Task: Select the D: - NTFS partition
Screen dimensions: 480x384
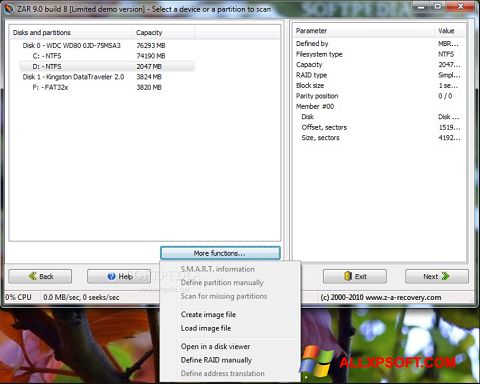Action: pos(107,66)
